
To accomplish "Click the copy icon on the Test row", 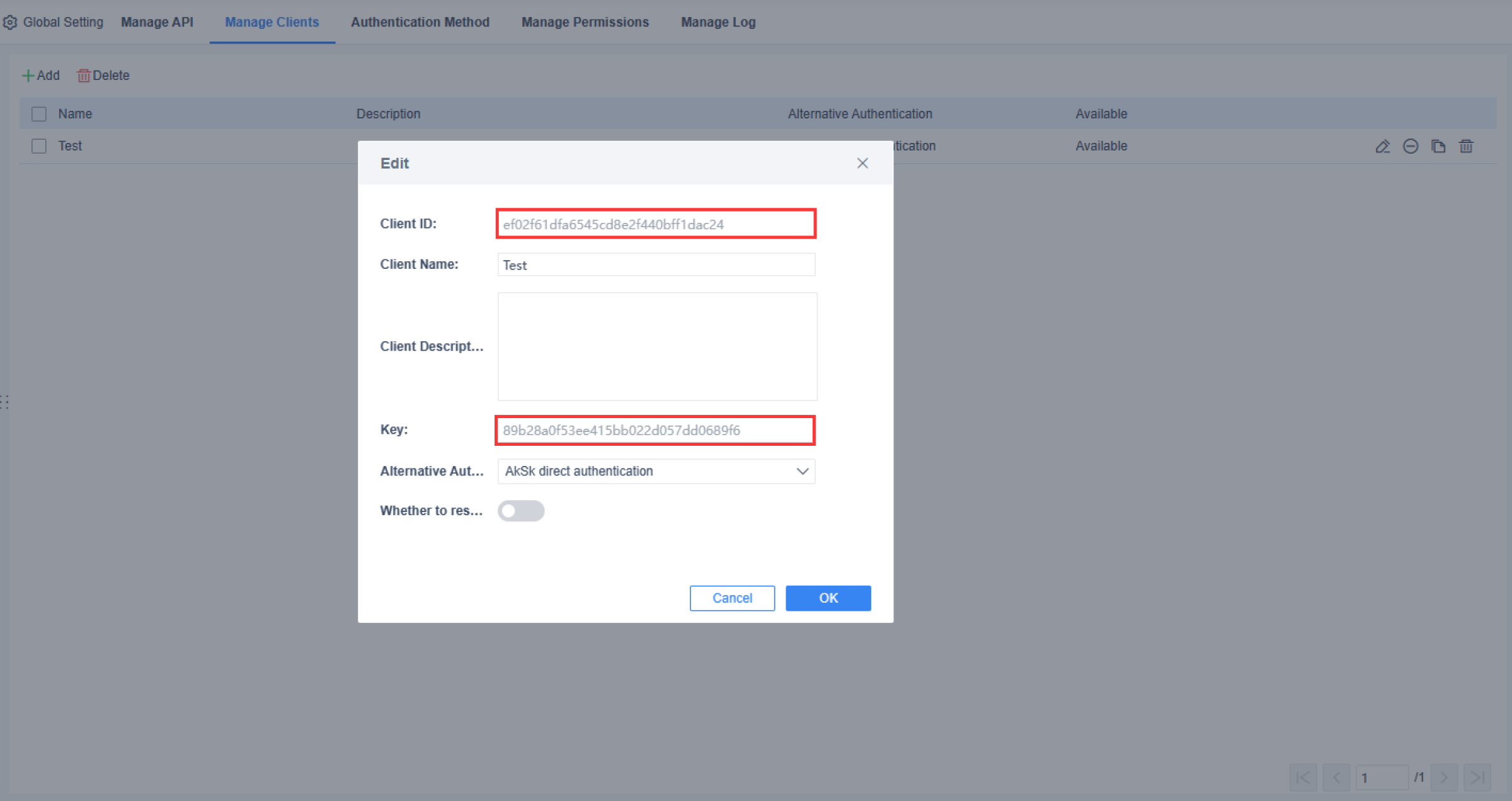I will pyautogui.click(x=1439, y=145).
